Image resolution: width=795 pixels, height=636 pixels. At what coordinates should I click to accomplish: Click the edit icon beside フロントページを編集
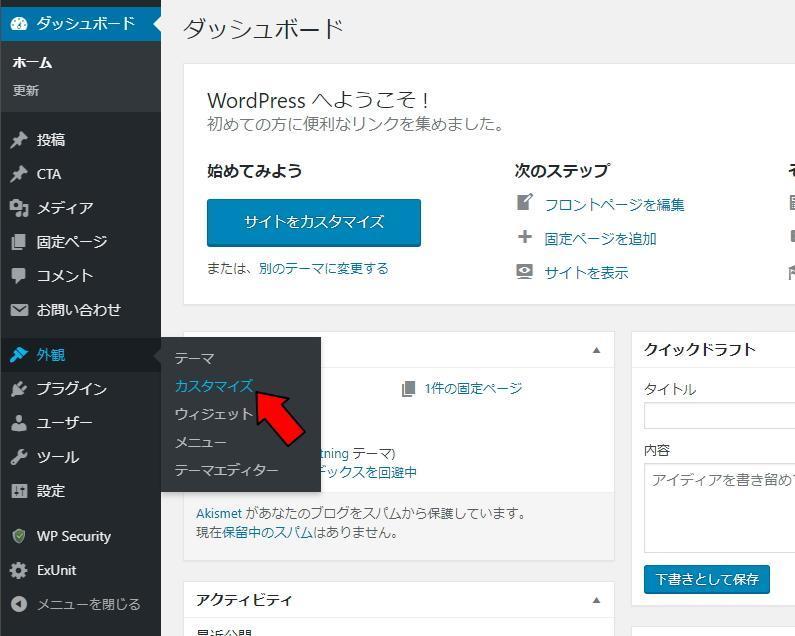click(525, 202)
